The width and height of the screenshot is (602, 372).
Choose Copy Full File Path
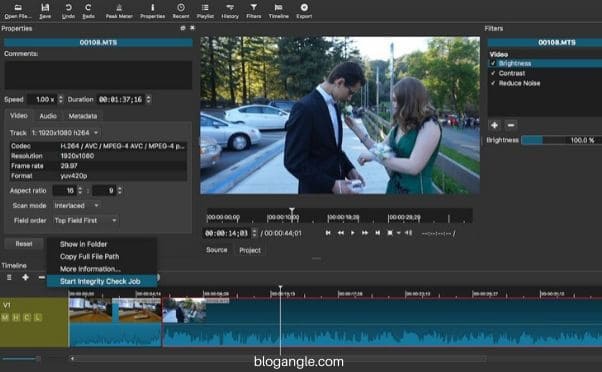point(89,256)
